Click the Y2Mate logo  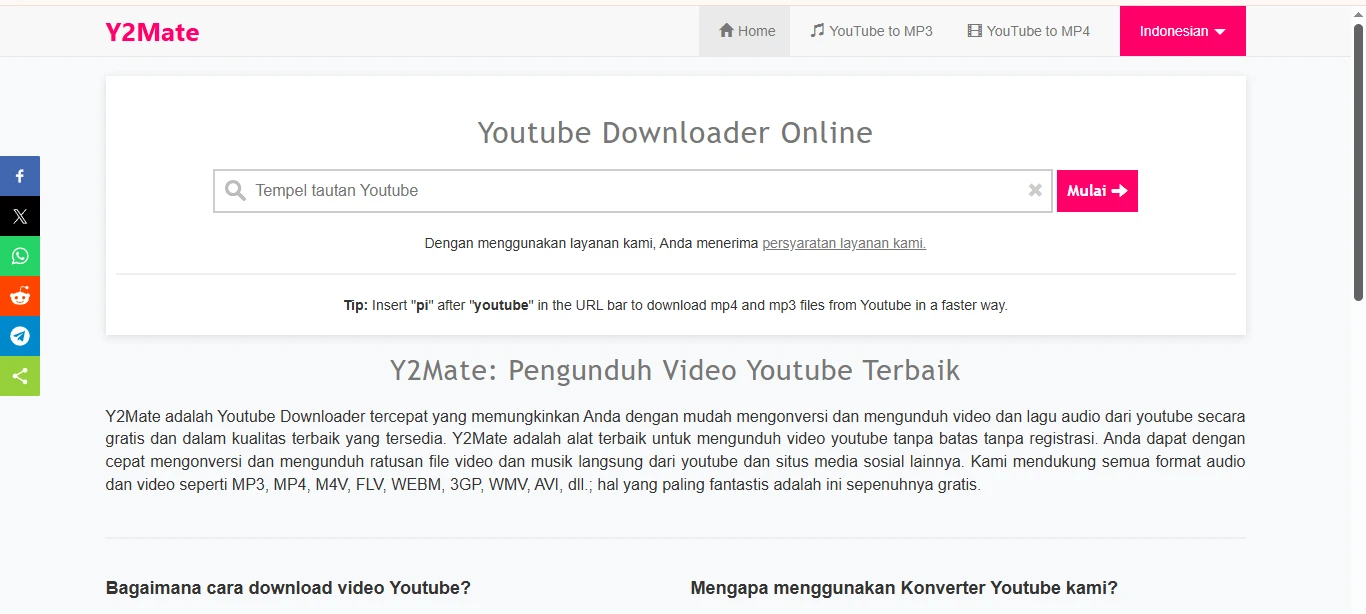[x=152, y=32]
